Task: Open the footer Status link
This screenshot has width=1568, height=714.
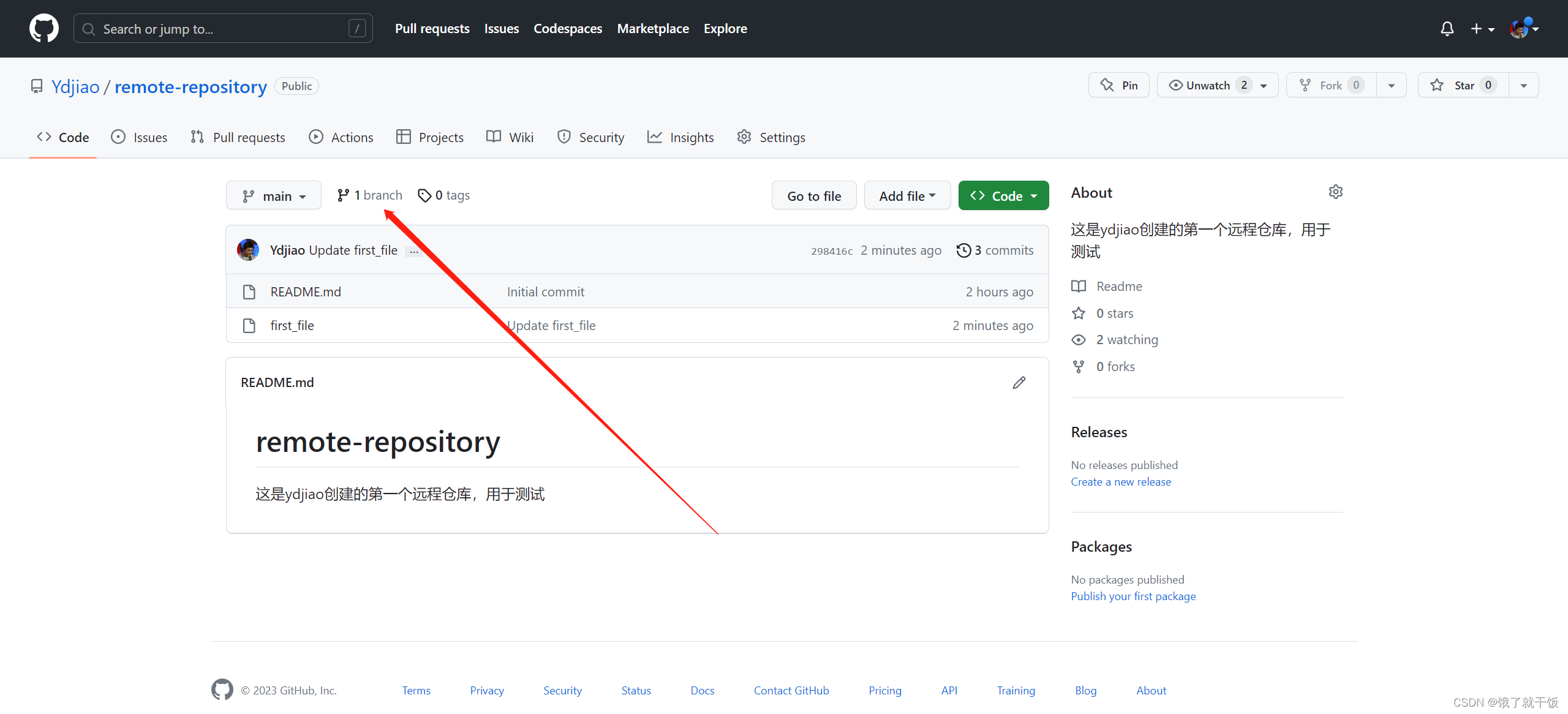Action: coord(636,691)
